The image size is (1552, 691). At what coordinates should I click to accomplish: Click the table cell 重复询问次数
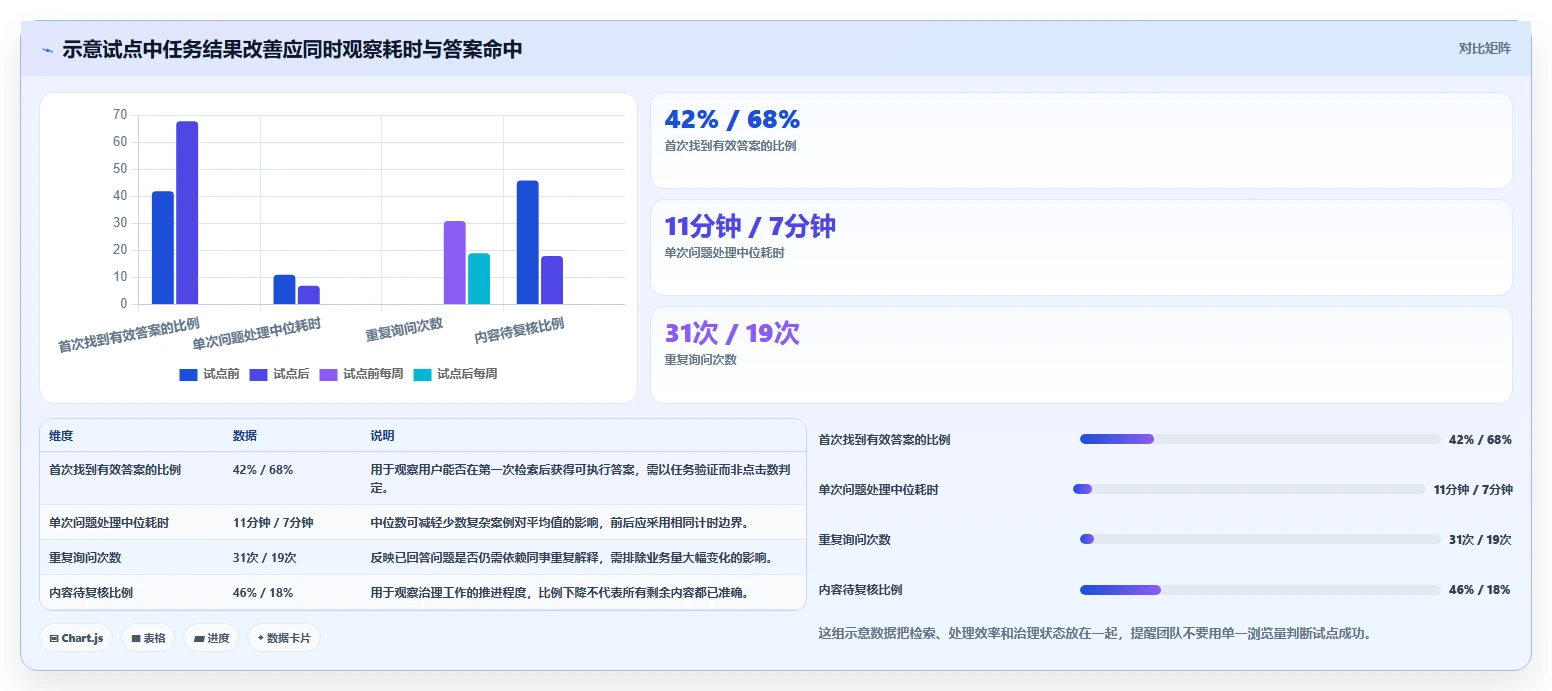tap(85, 557)
